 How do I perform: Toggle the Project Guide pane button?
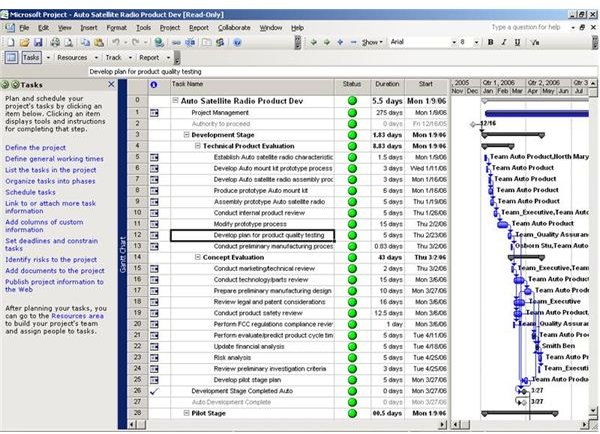11,58
